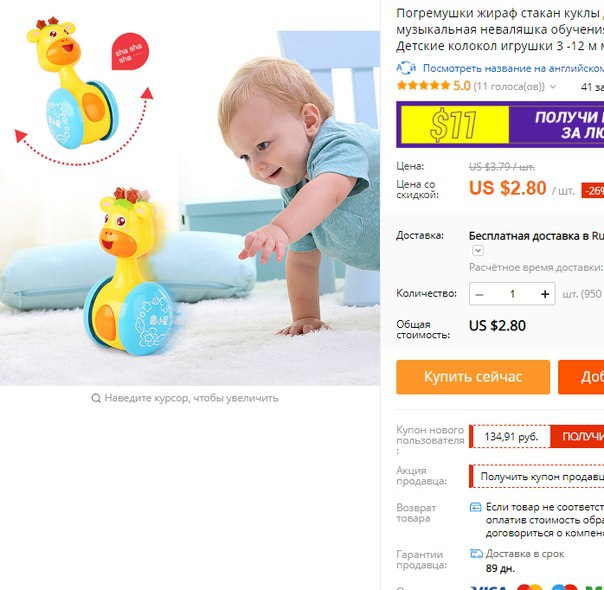Increase quantity with the plus button
604x590 pixels.
tap(545, 294)
